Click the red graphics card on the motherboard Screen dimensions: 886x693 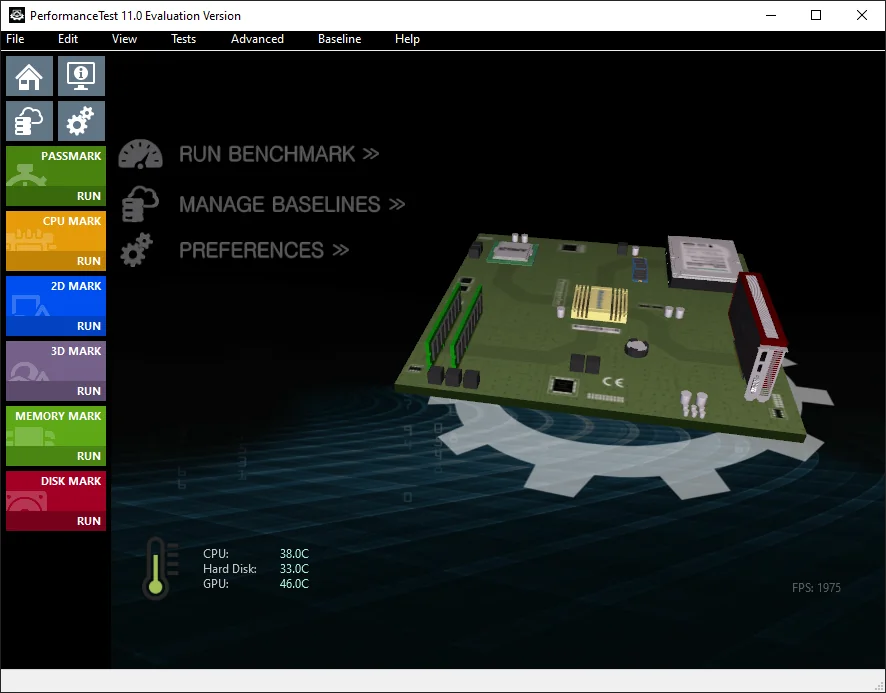(758, 336)
